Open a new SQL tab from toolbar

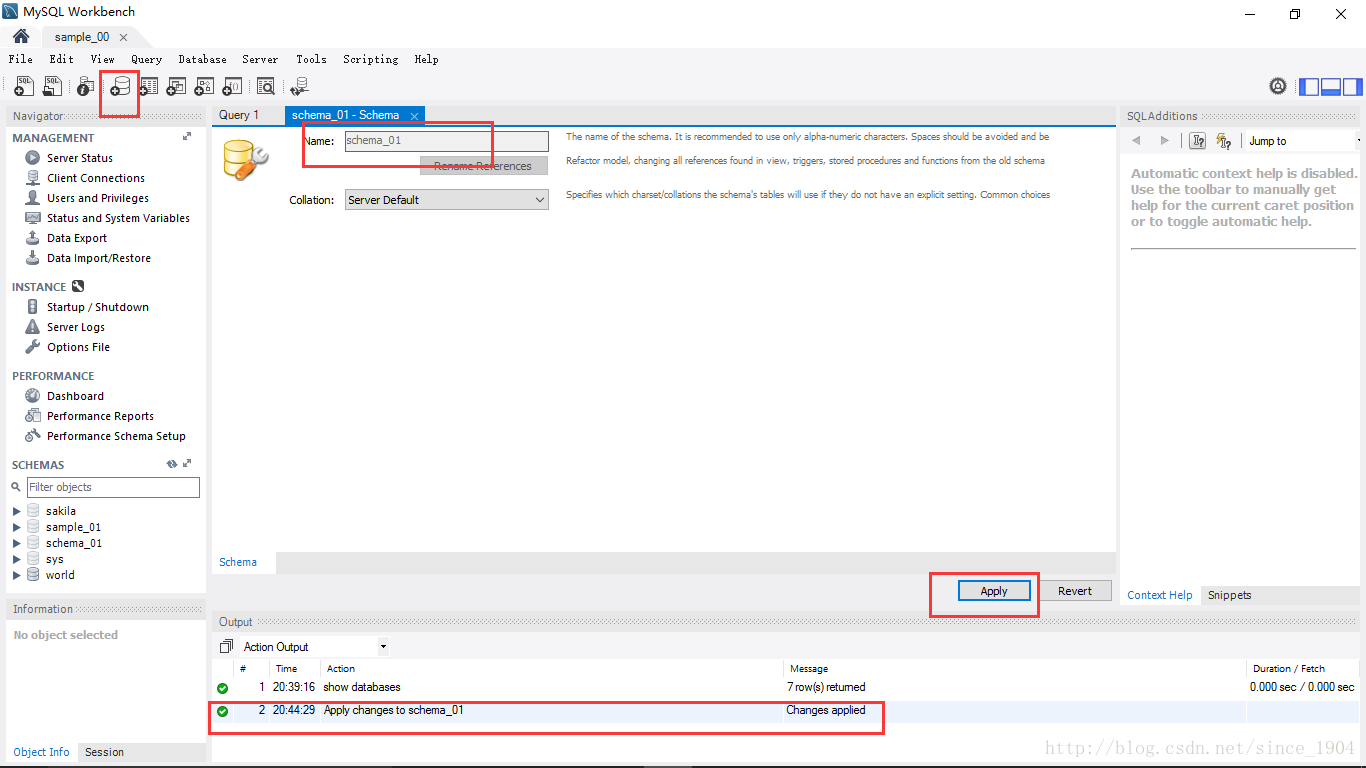tap(24, 87)
